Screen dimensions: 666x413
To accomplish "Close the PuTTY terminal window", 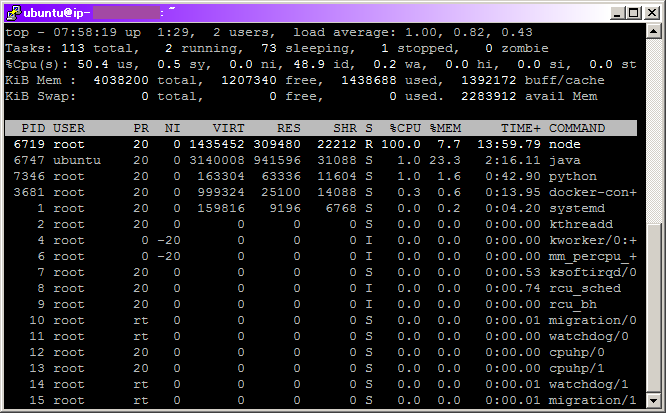I will coord(650,12).
